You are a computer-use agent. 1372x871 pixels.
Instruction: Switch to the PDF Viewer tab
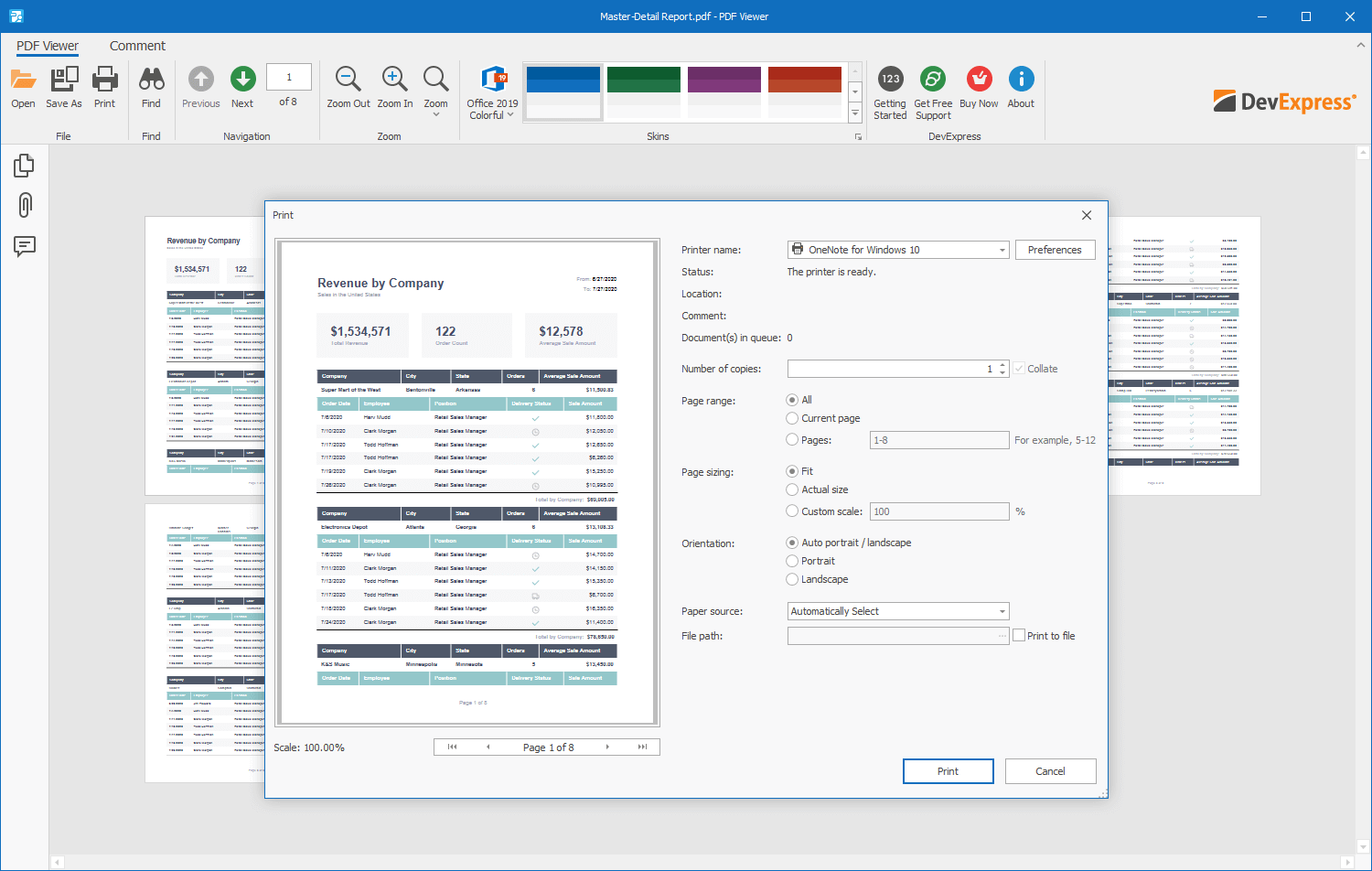(x=48, y=46)
